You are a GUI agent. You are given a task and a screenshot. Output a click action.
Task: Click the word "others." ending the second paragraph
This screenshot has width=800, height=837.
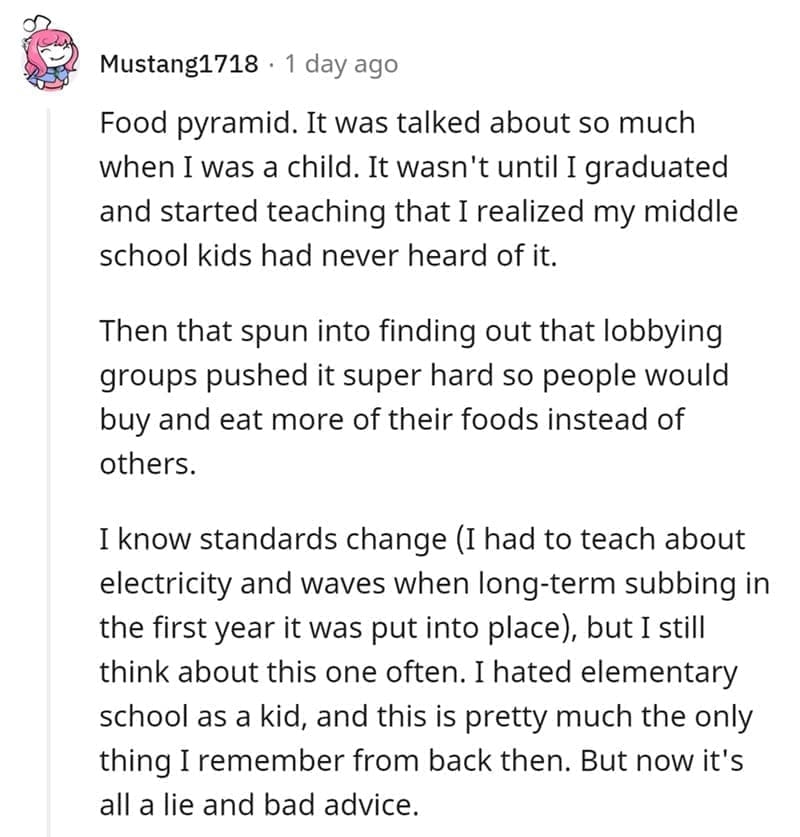coord(146,463)
